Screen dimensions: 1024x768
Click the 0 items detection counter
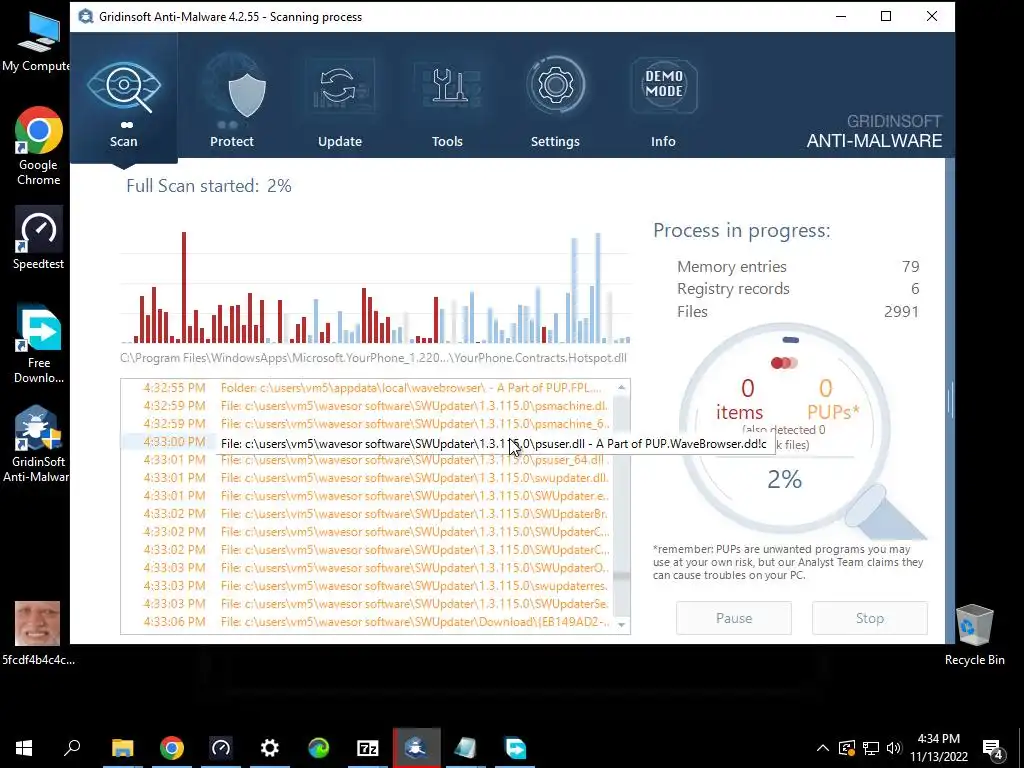tap(740, 399)
